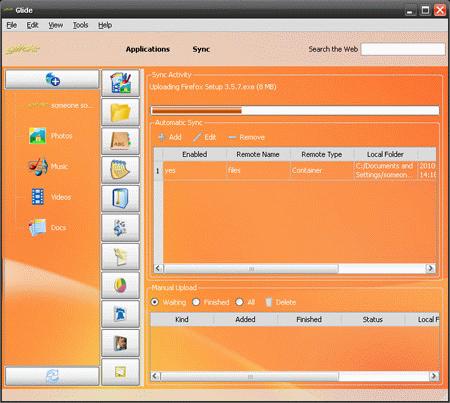Select the All radio button
The height and width of the screenshot is (403, 450).
[239, 302]
